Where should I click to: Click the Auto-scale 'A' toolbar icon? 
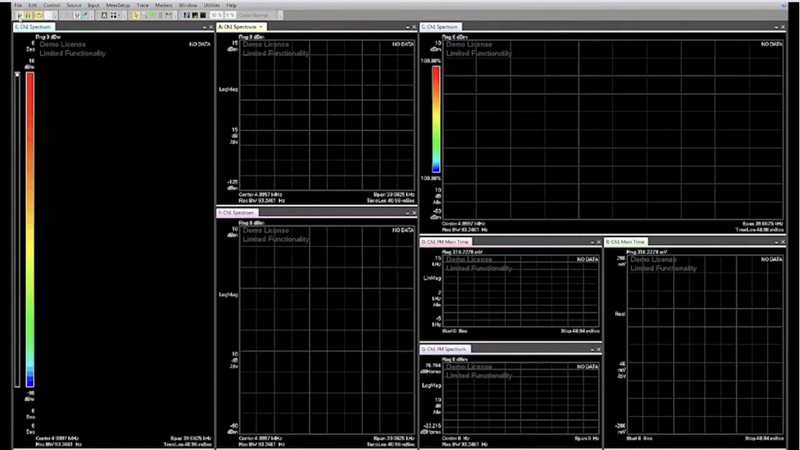click(x=104, y=15)
